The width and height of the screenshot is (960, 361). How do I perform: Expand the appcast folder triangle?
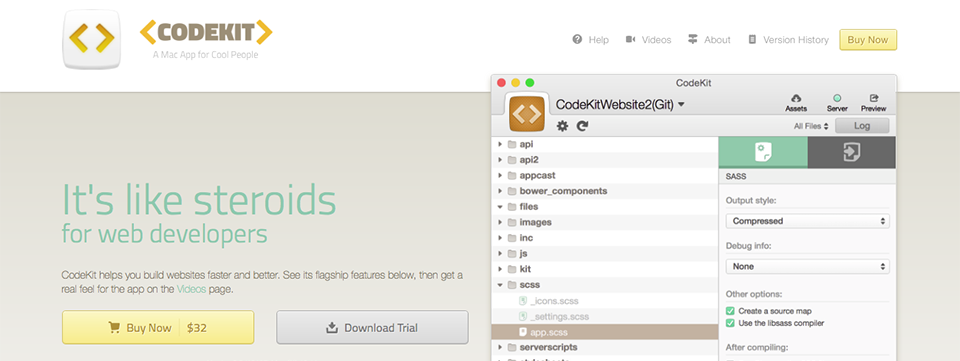pyautogui.click(x=500, y=176)
